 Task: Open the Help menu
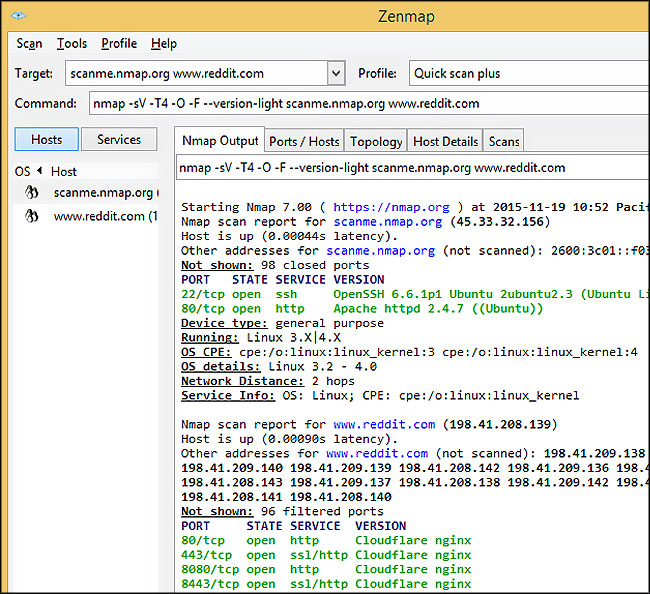point(164,44)
